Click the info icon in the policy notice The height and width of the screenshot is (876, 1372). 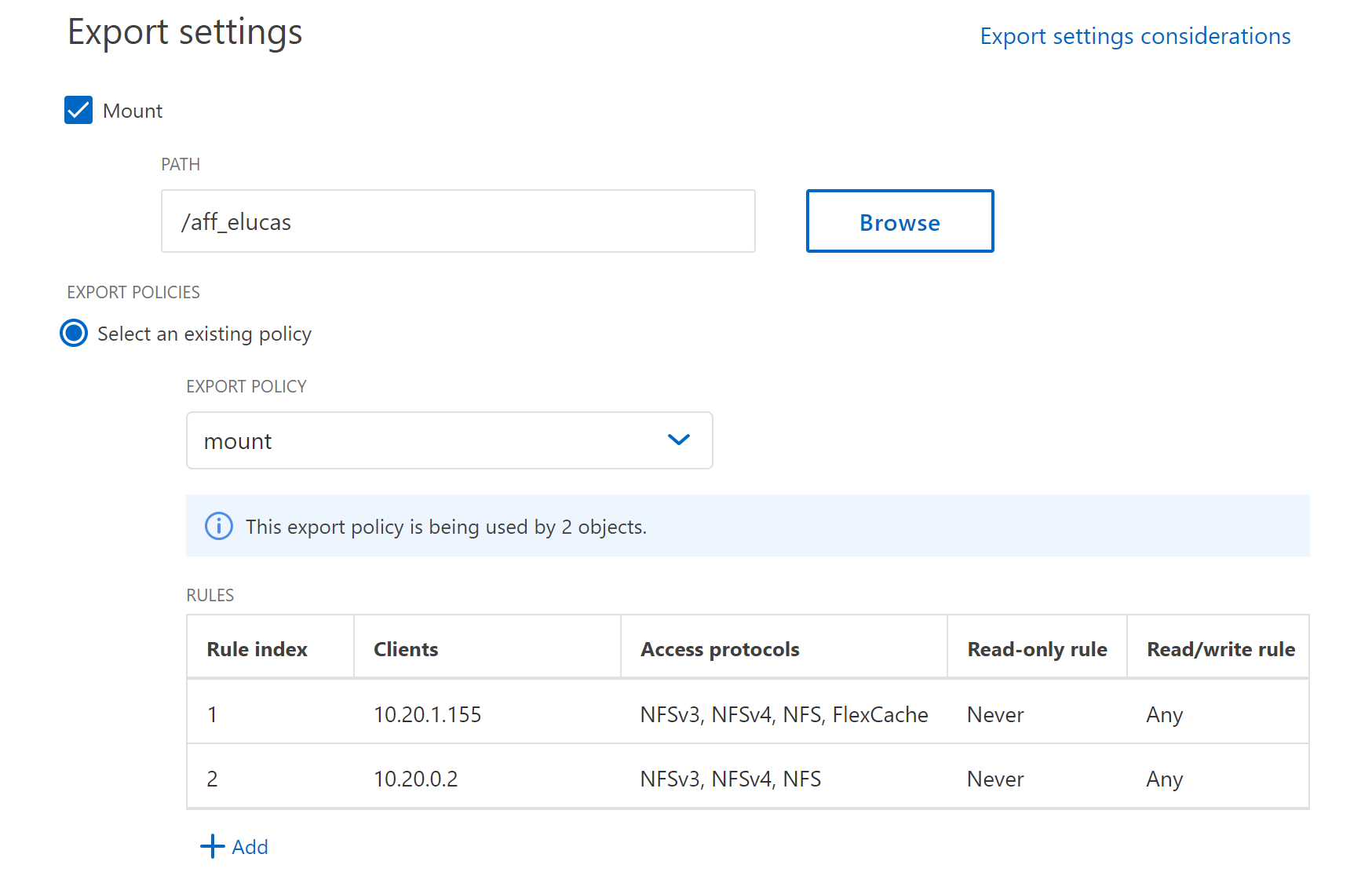[x=219, y=526]
